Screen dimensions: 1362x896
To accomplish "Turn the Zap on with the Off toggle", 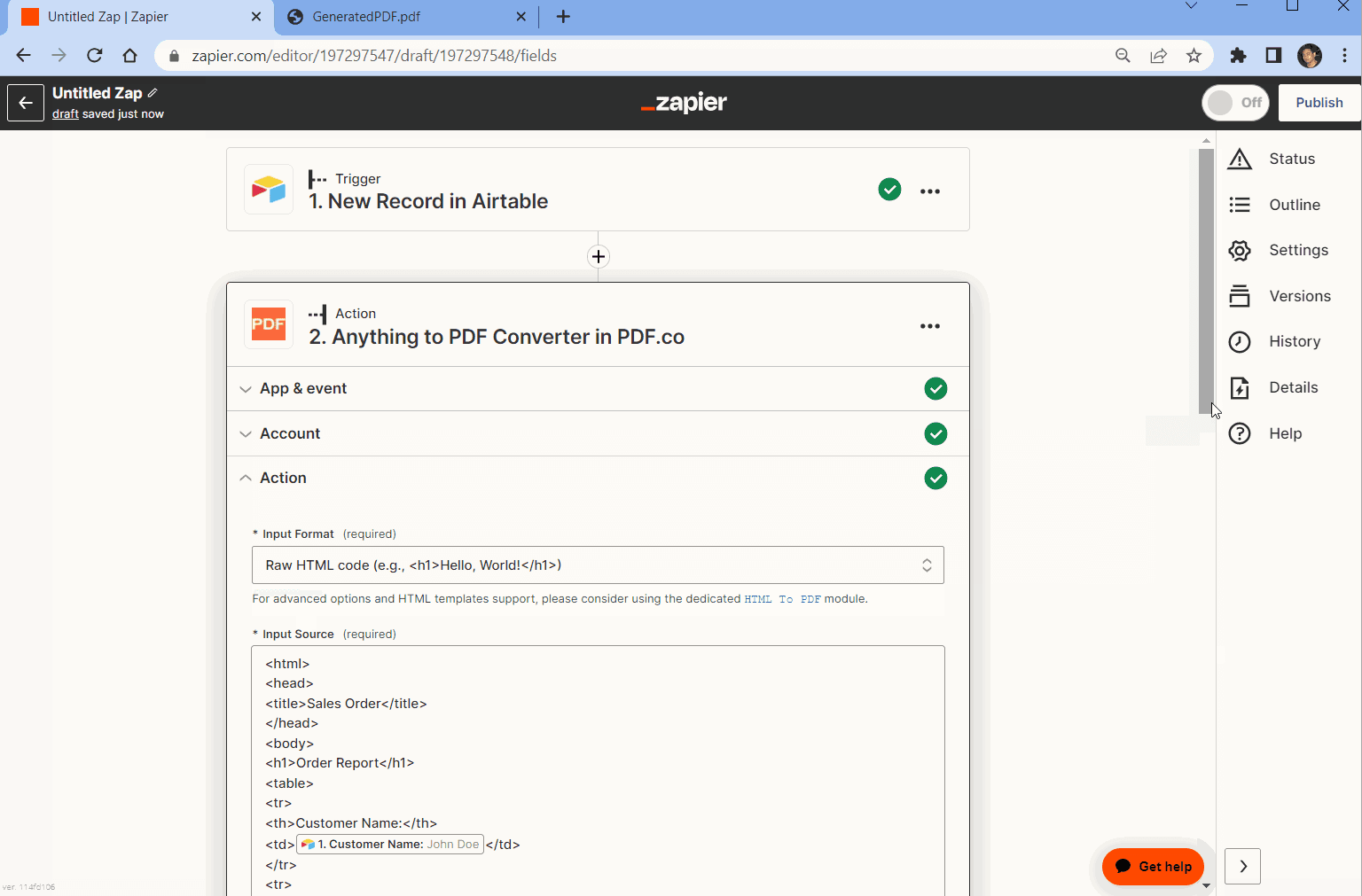I will [1235, 102].
